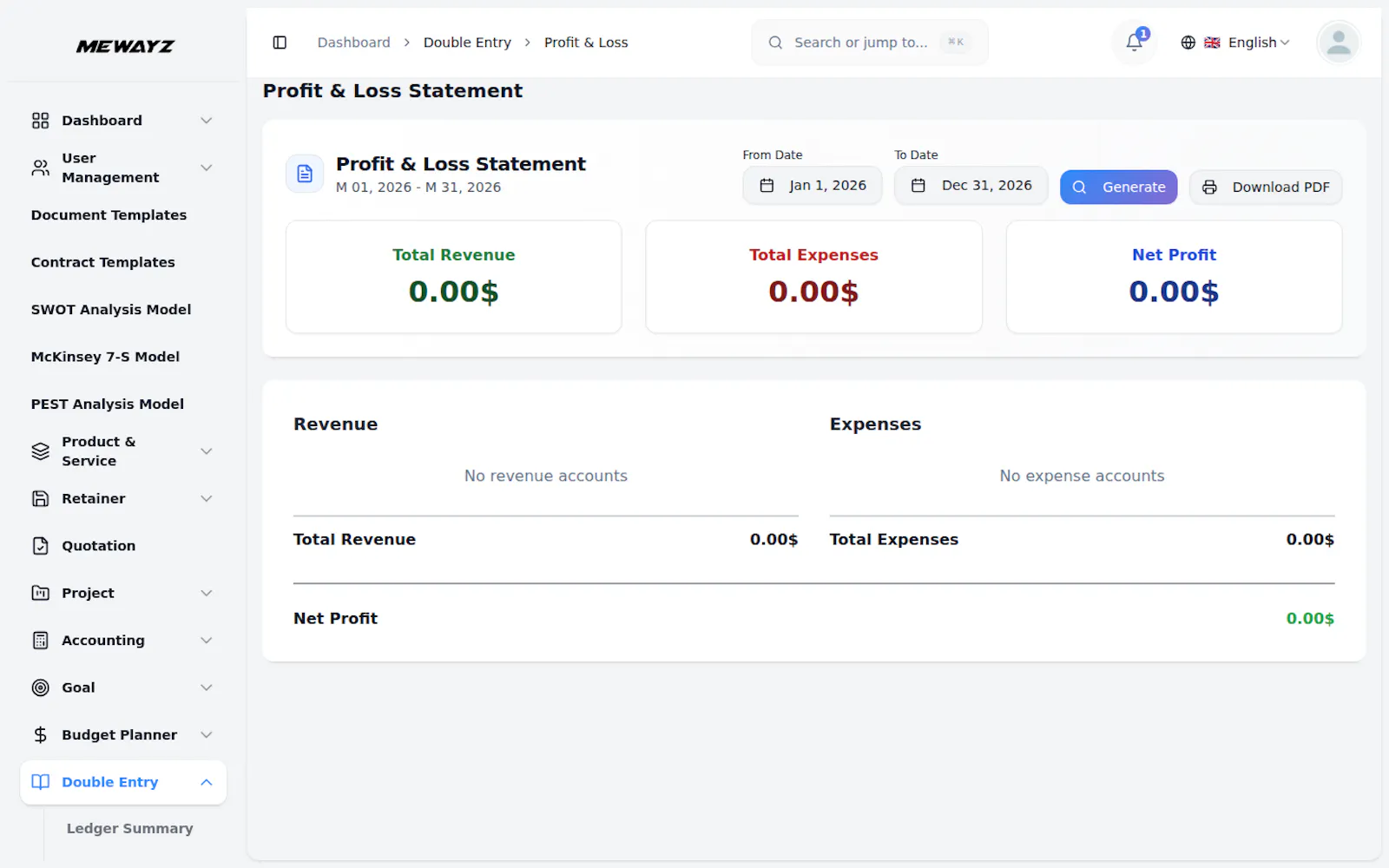
Task: Click the Dashboard grid icon in sidebar
Action: 40,121
